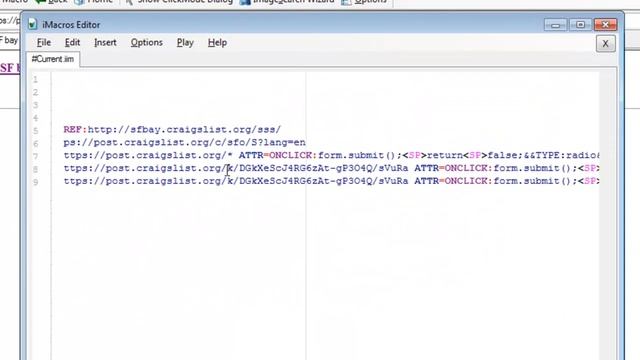Minimize the iMacros Editor window
The width and height of the screenshot is (640, 360).
tap(556, 25)
